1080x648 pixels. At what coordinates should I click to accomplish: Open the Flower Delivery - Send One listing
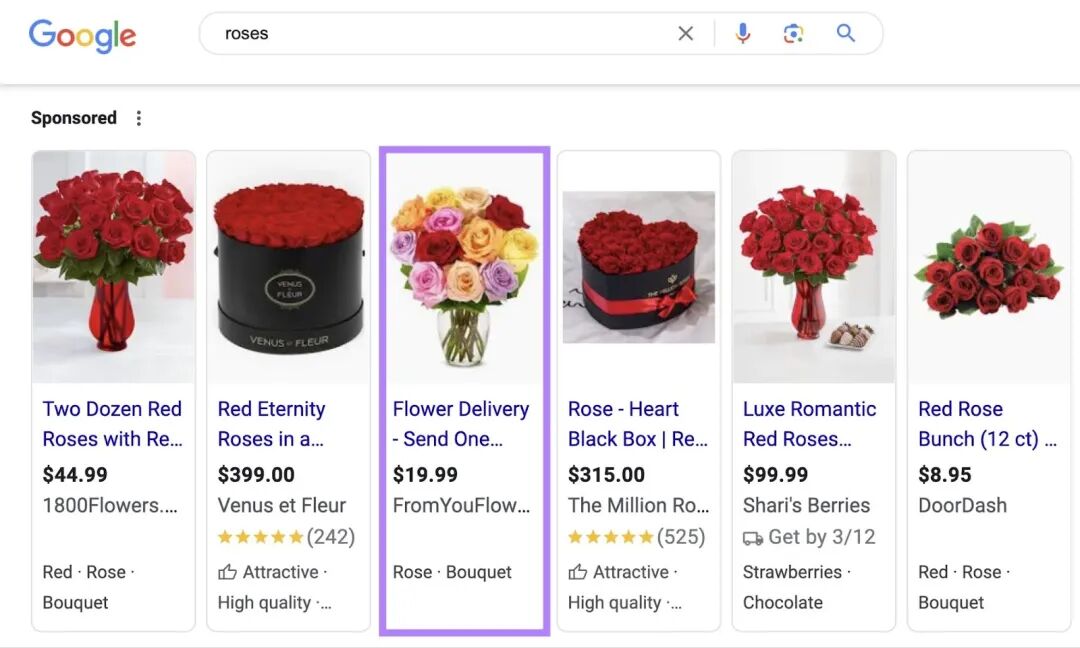pos(461,424)
